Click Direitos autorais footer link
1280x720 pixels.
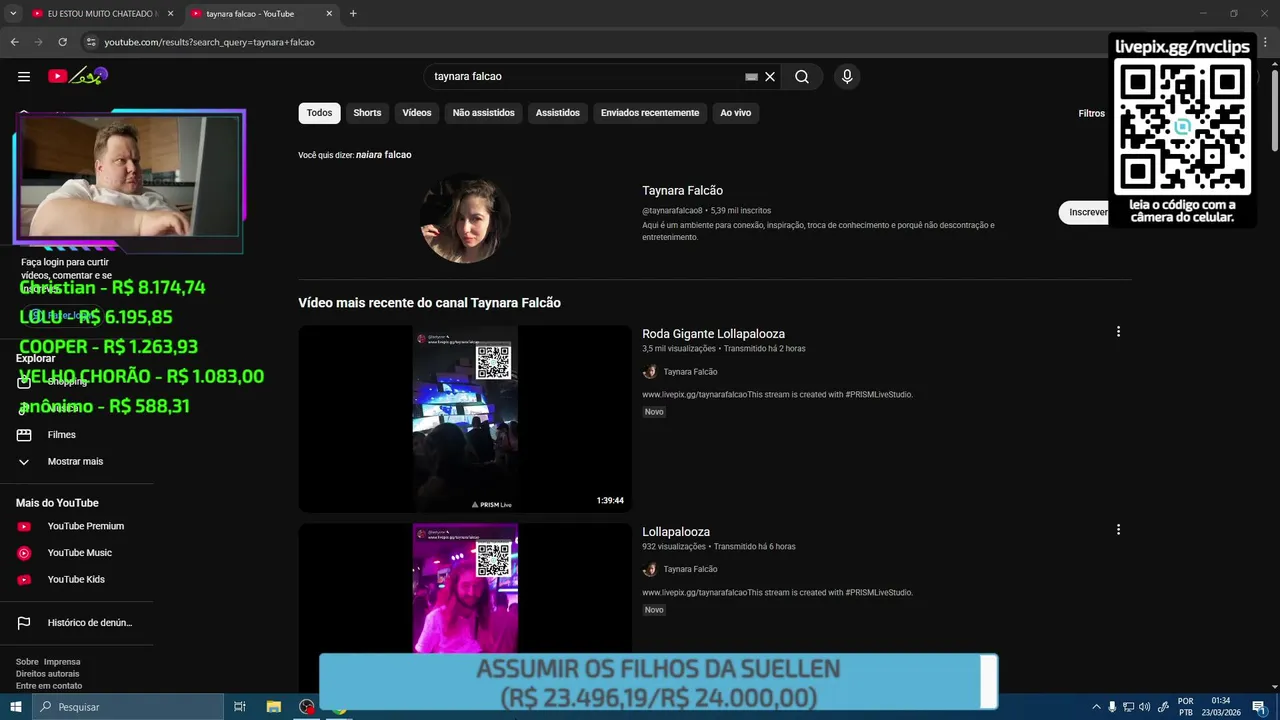tap(48, 674)
